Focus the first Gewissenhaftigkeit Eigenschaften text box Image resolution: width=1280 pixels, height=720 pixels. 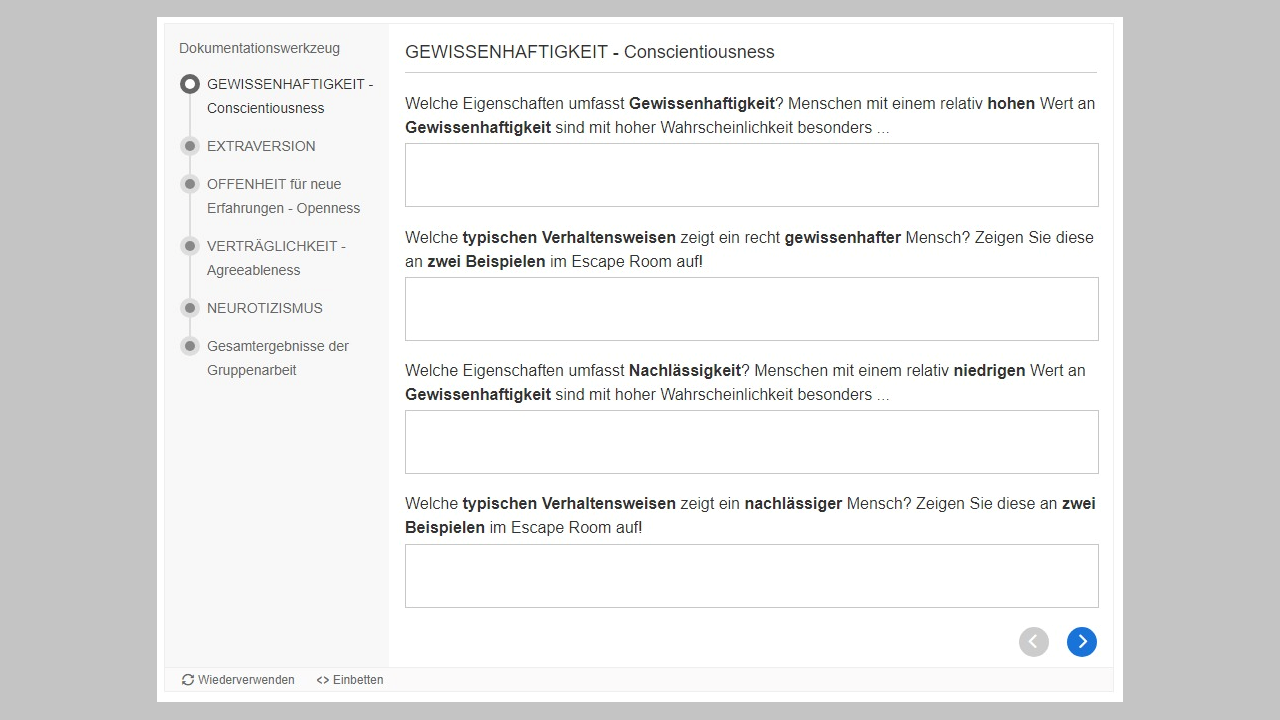point(751,175)
